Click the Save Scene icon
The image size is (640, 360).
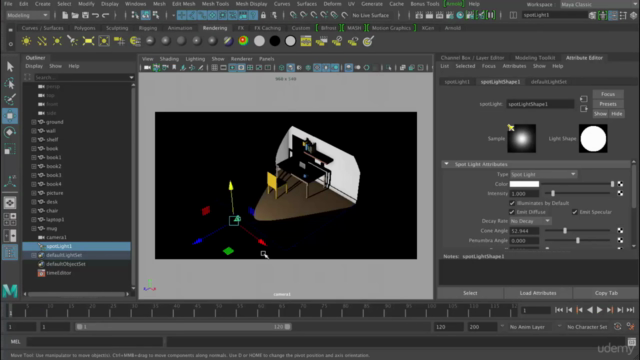coord(85,15)
